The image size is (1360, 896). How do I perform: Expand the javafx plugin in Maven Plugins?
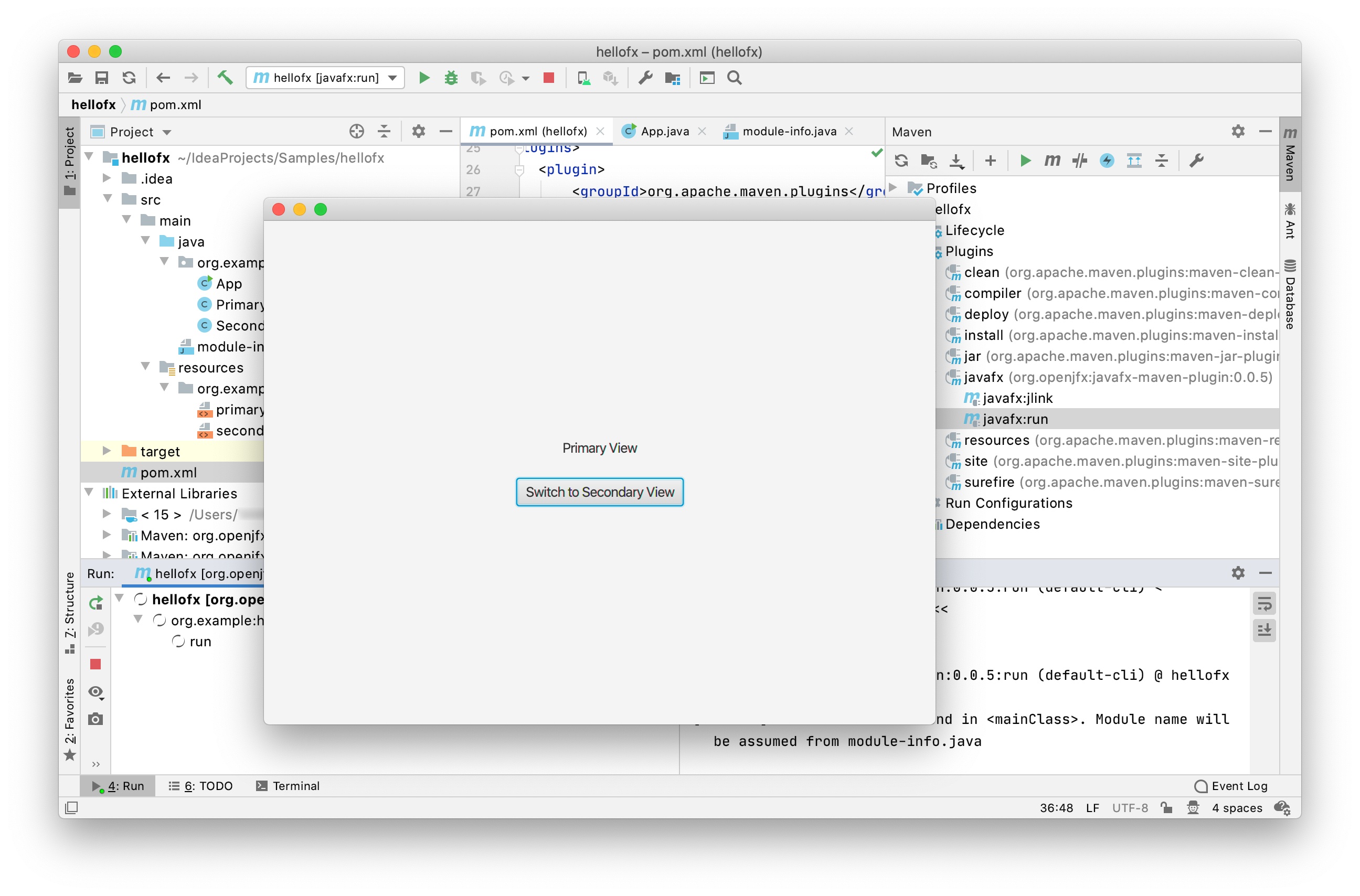(936, 377)
